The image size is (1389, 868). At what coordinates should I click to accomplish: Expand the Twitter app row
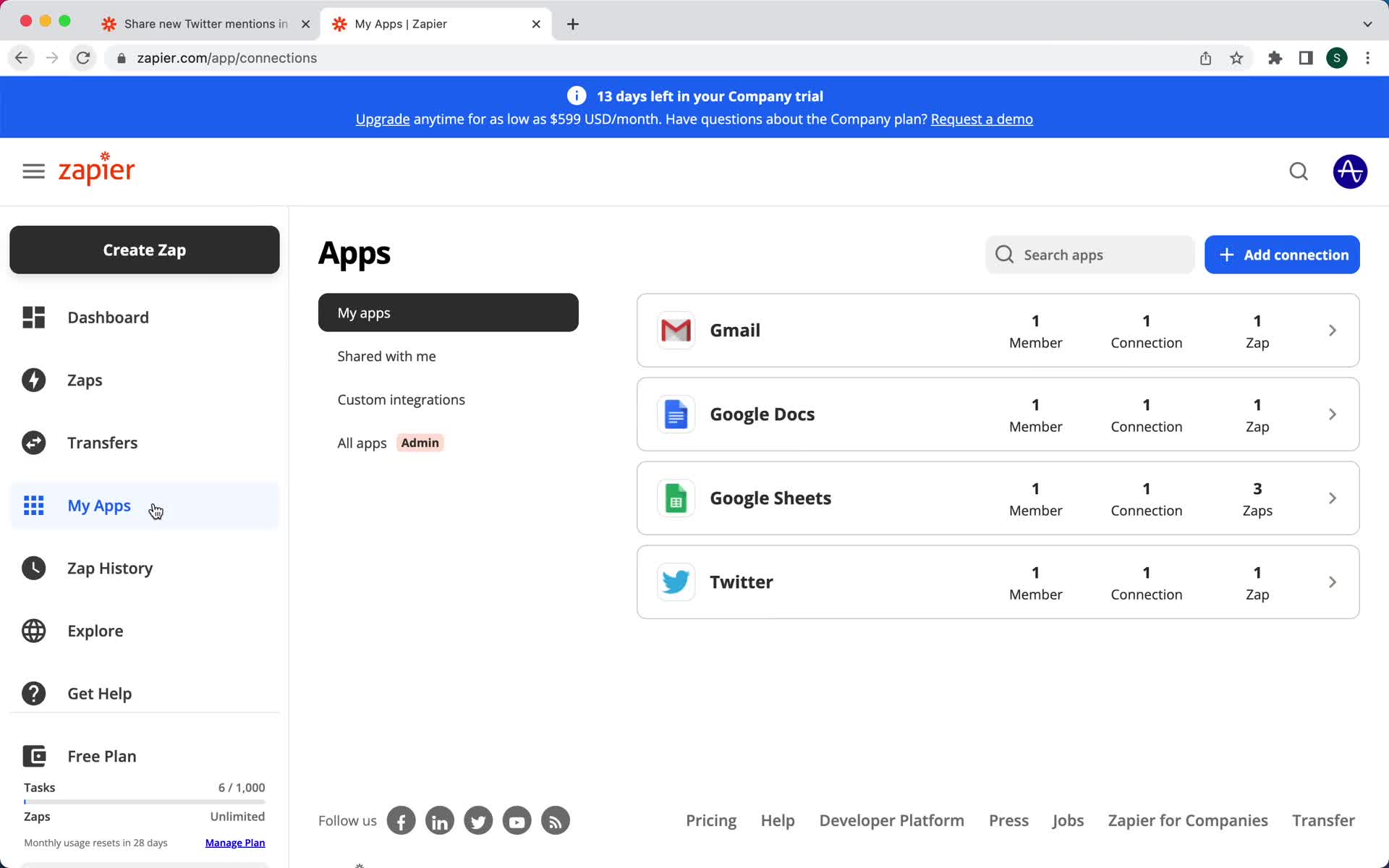[1332, 581]
